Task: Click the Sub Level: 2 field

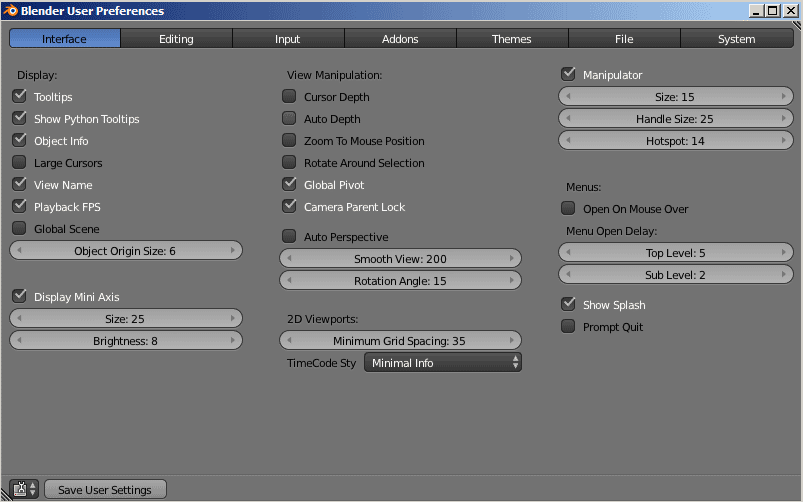Action: pyautogui.click(x=676, y=275)
